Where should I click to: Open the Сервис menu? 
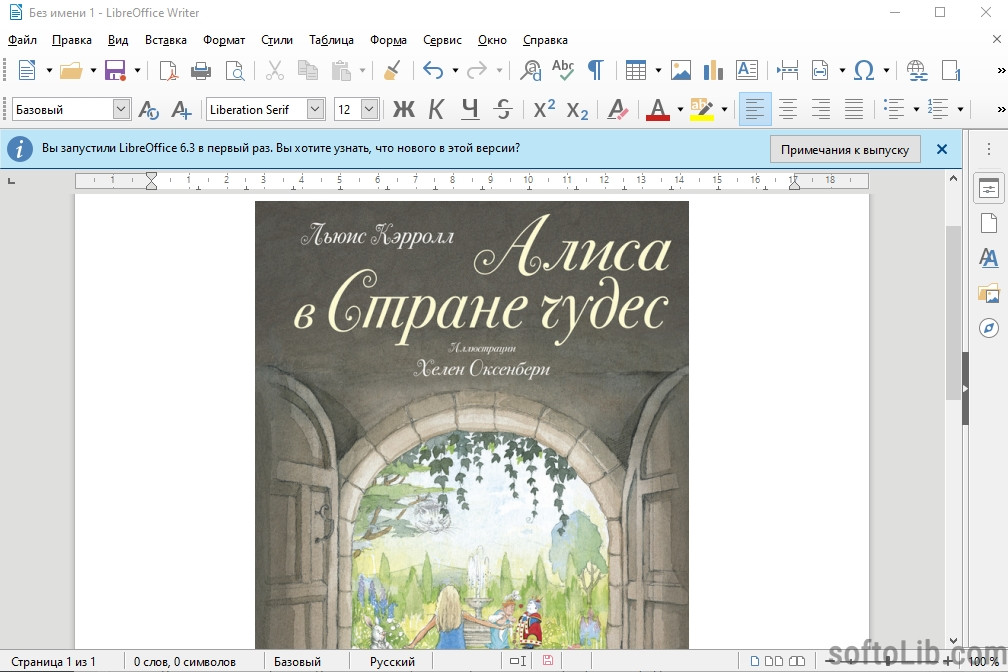442,40
